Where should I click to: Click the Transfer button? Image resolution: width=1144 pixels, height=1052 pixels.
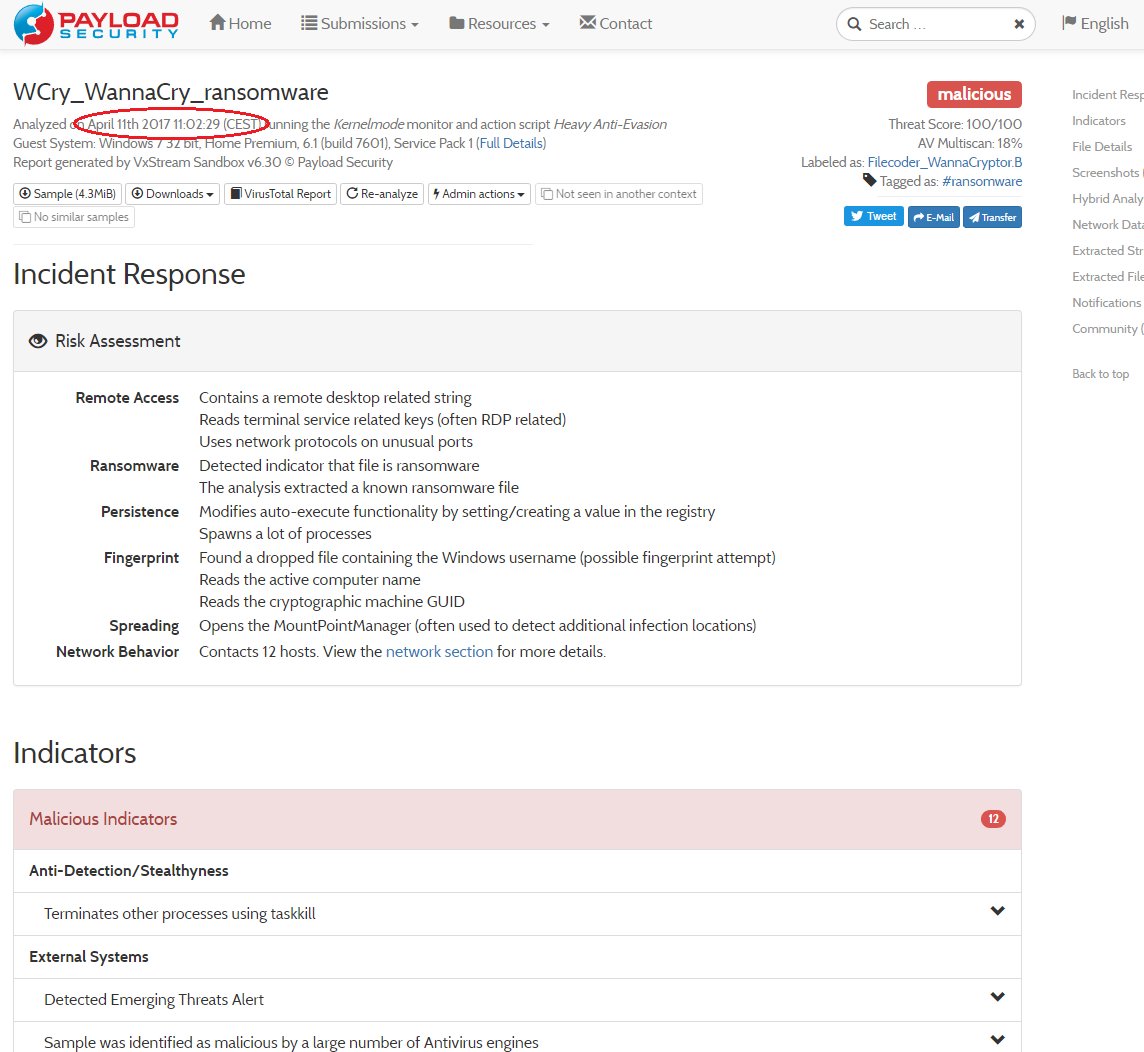tap(992, 217)
